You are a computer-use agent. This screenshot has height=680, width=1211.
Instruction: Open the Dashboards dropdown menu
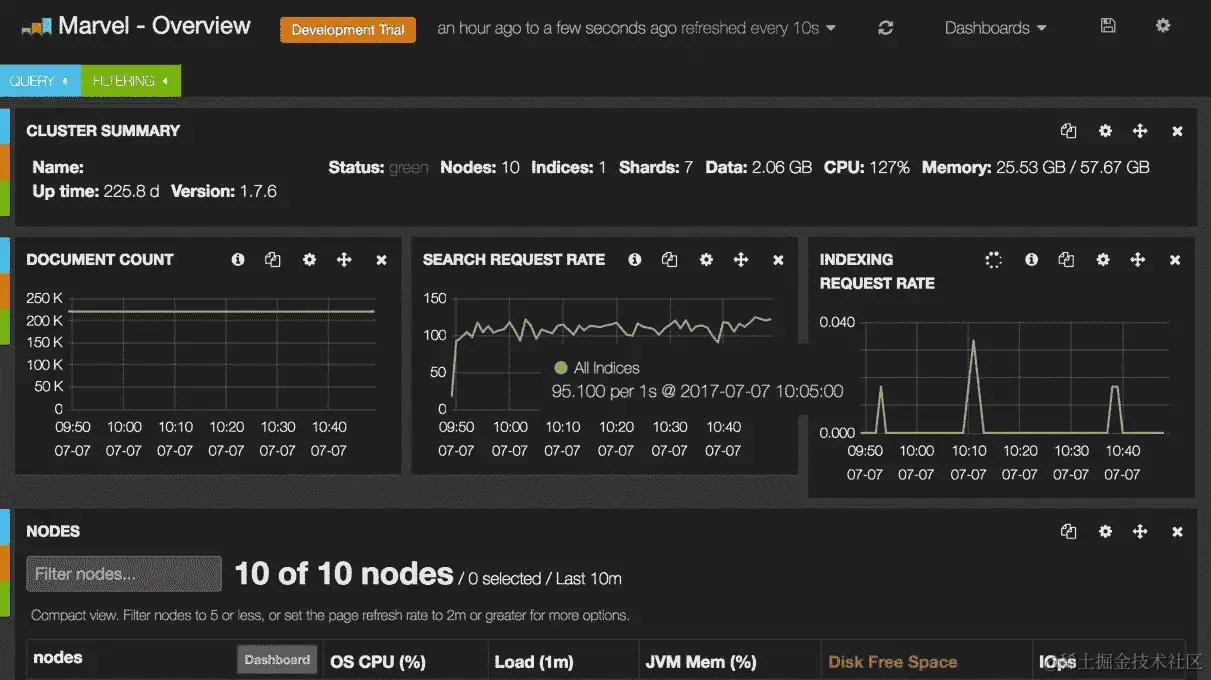point(996,28)
